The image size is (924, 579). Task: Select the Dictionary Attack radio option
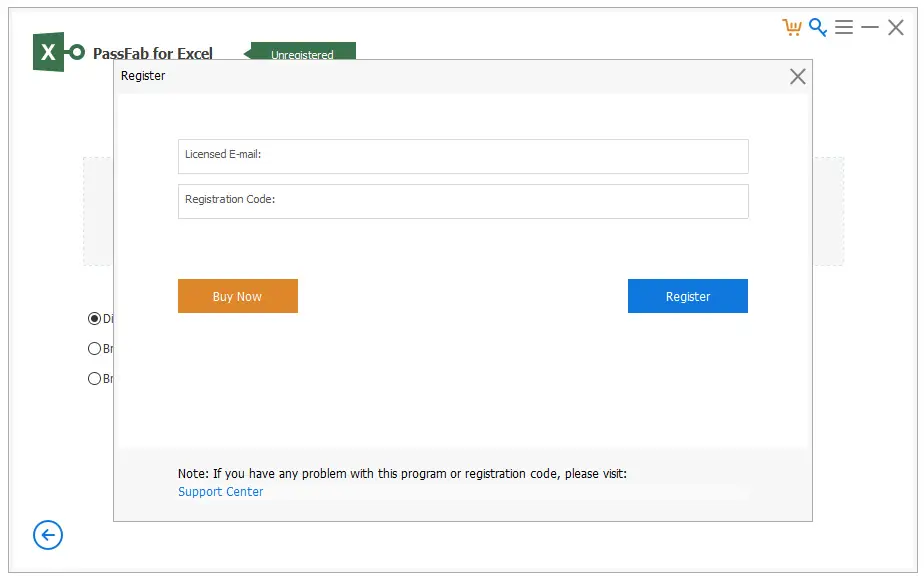pos(95,318)
